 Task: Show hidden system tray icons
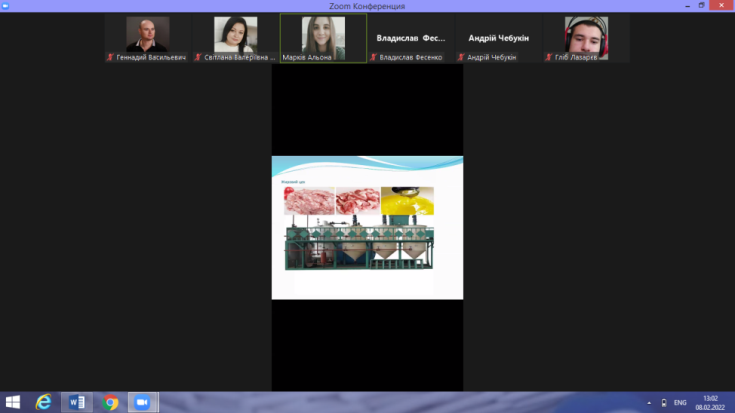(x=649, y=403)
